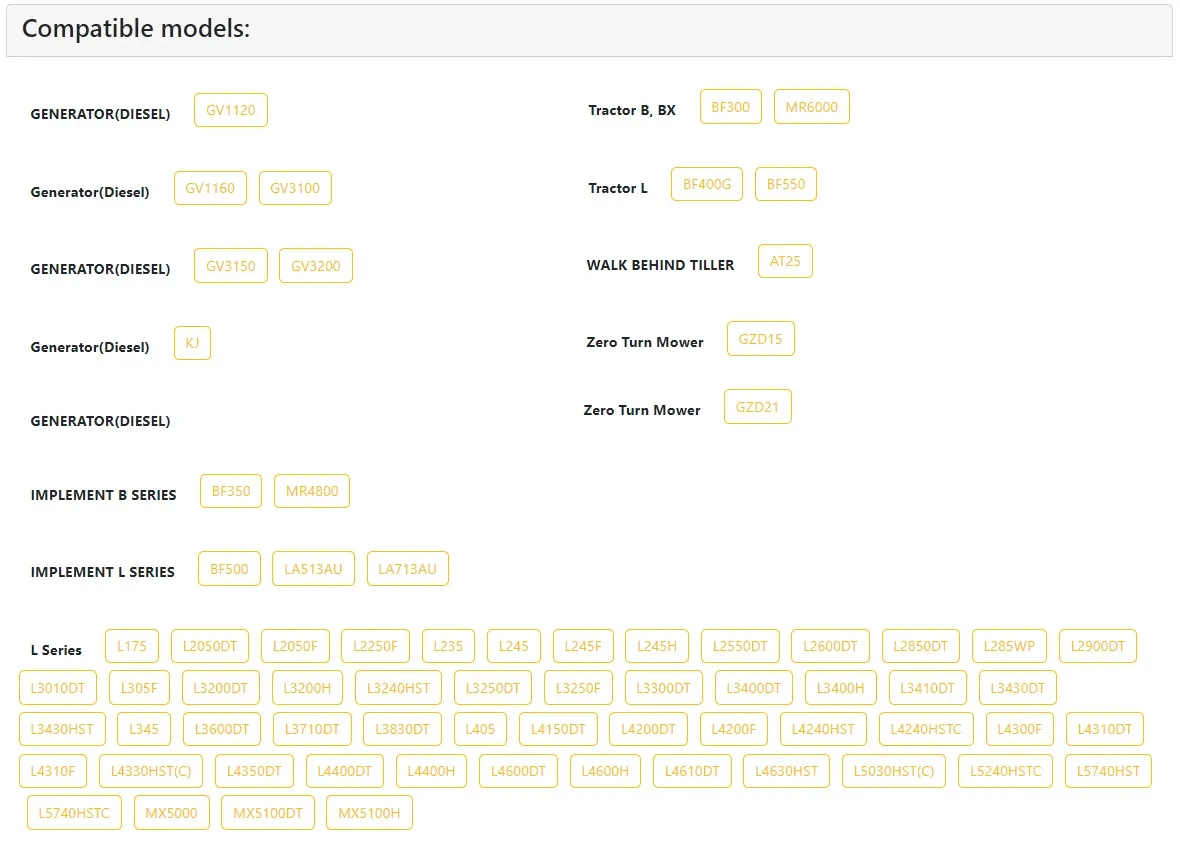
Task: Click the MX5000 model tag
Action: 172,813
